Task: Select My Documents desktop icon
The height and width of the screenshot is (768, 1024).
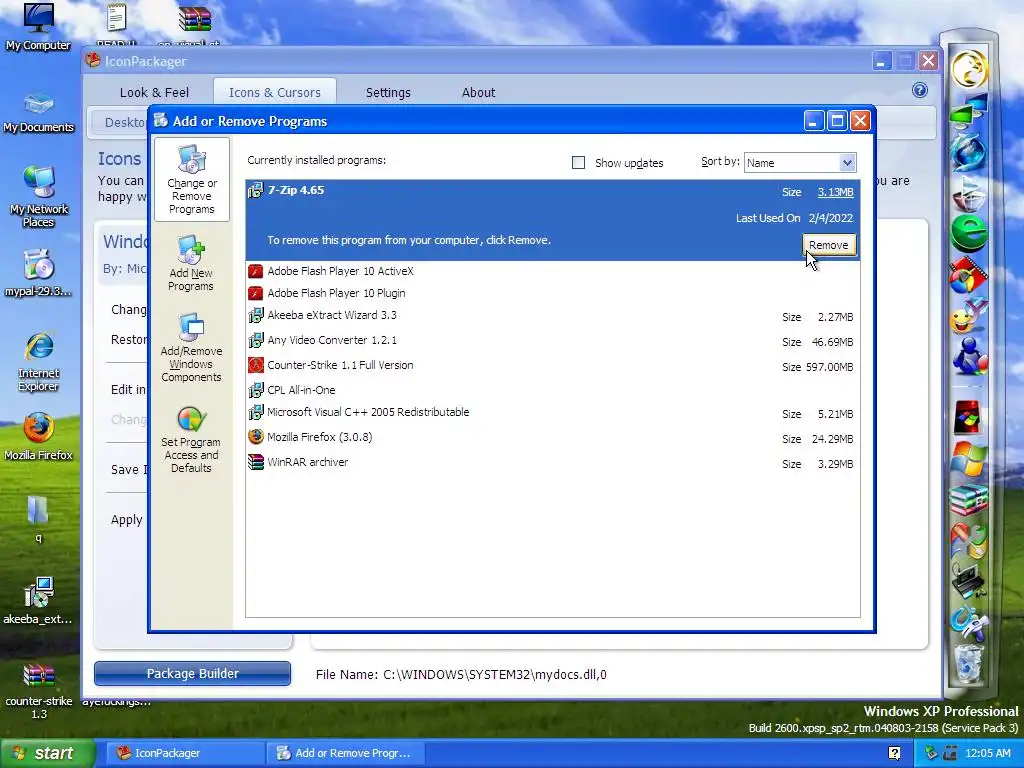Action: coord(39,112)
